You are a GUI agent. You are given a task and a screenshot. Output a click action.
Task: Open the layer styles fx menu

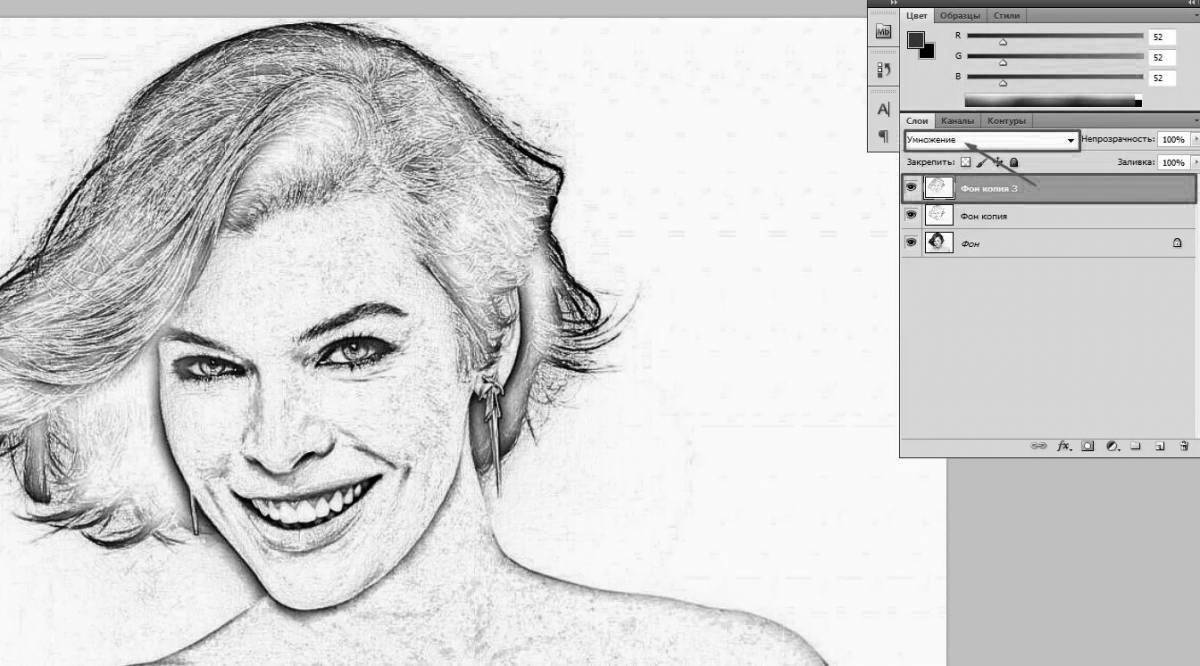pos(1063,447)
